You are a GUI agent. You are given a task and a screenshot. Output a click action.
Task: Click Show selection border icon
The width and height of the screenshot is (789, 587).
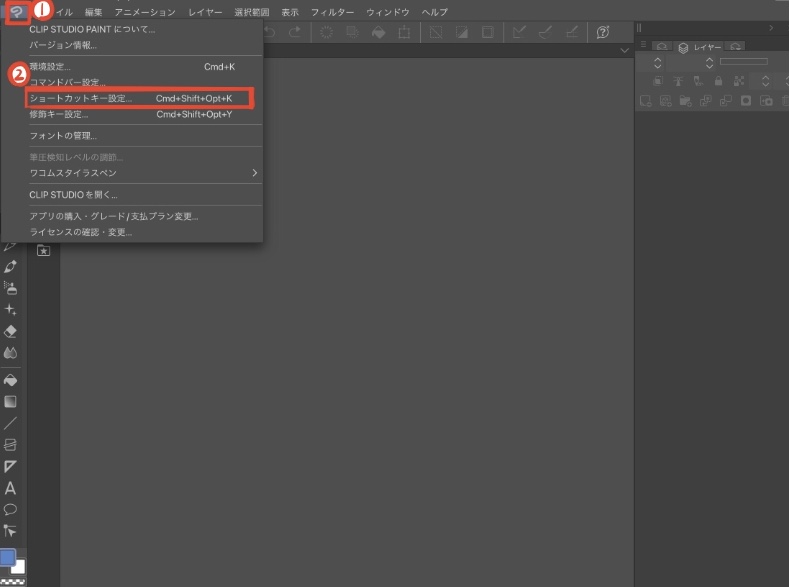coord(488,33)
